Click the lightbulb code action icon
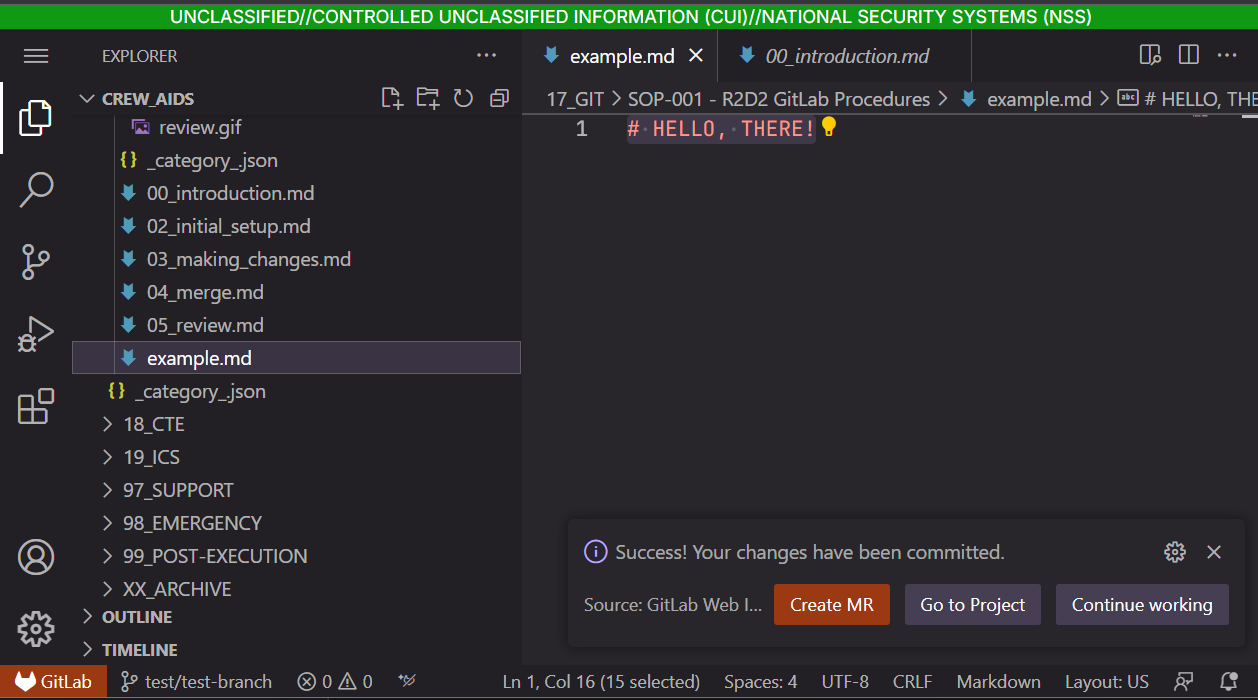 828,127
